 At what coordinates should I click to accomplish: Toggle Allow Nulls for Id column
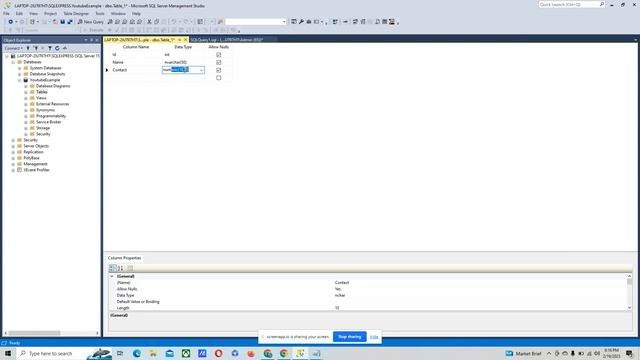pos(219,55)
